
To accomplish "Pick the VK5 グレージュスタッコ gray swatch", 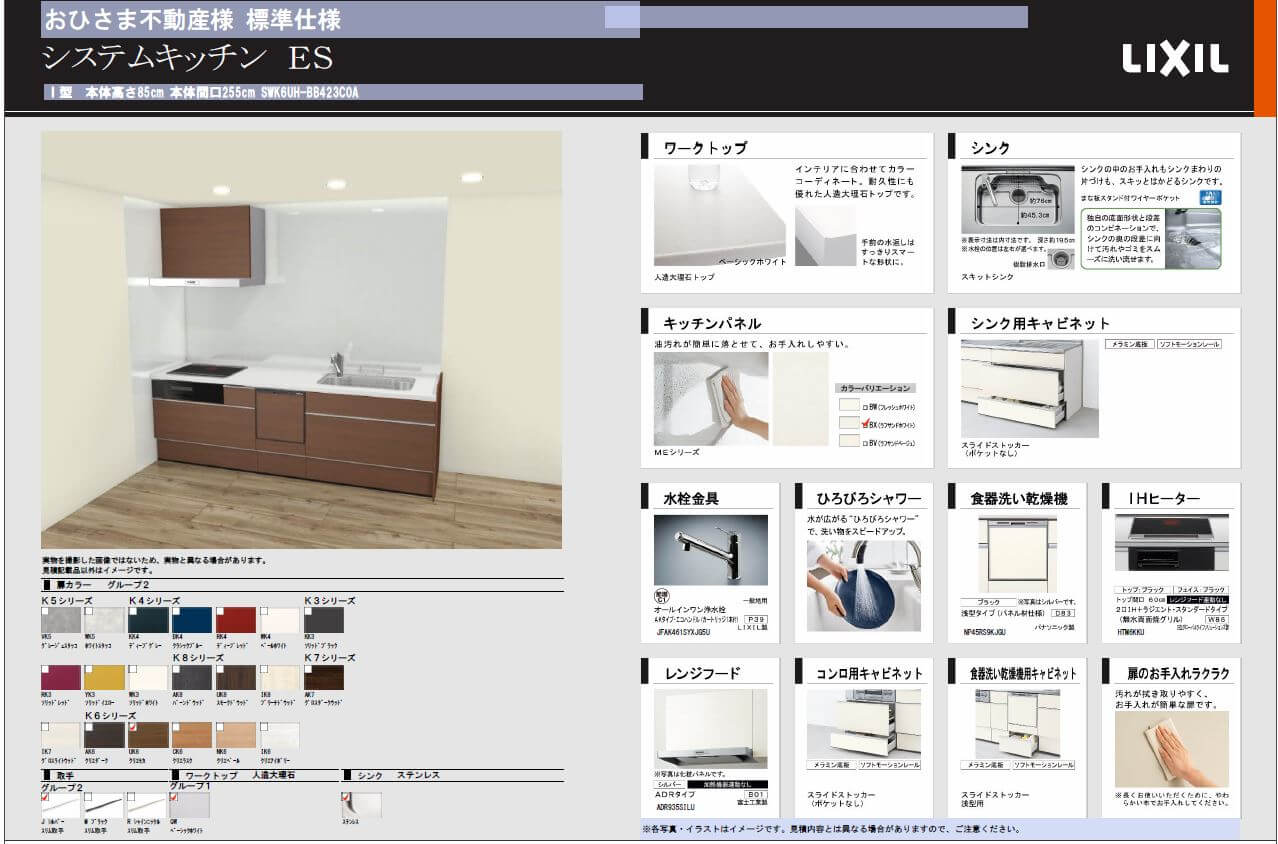I will click(x=60, y=620).
